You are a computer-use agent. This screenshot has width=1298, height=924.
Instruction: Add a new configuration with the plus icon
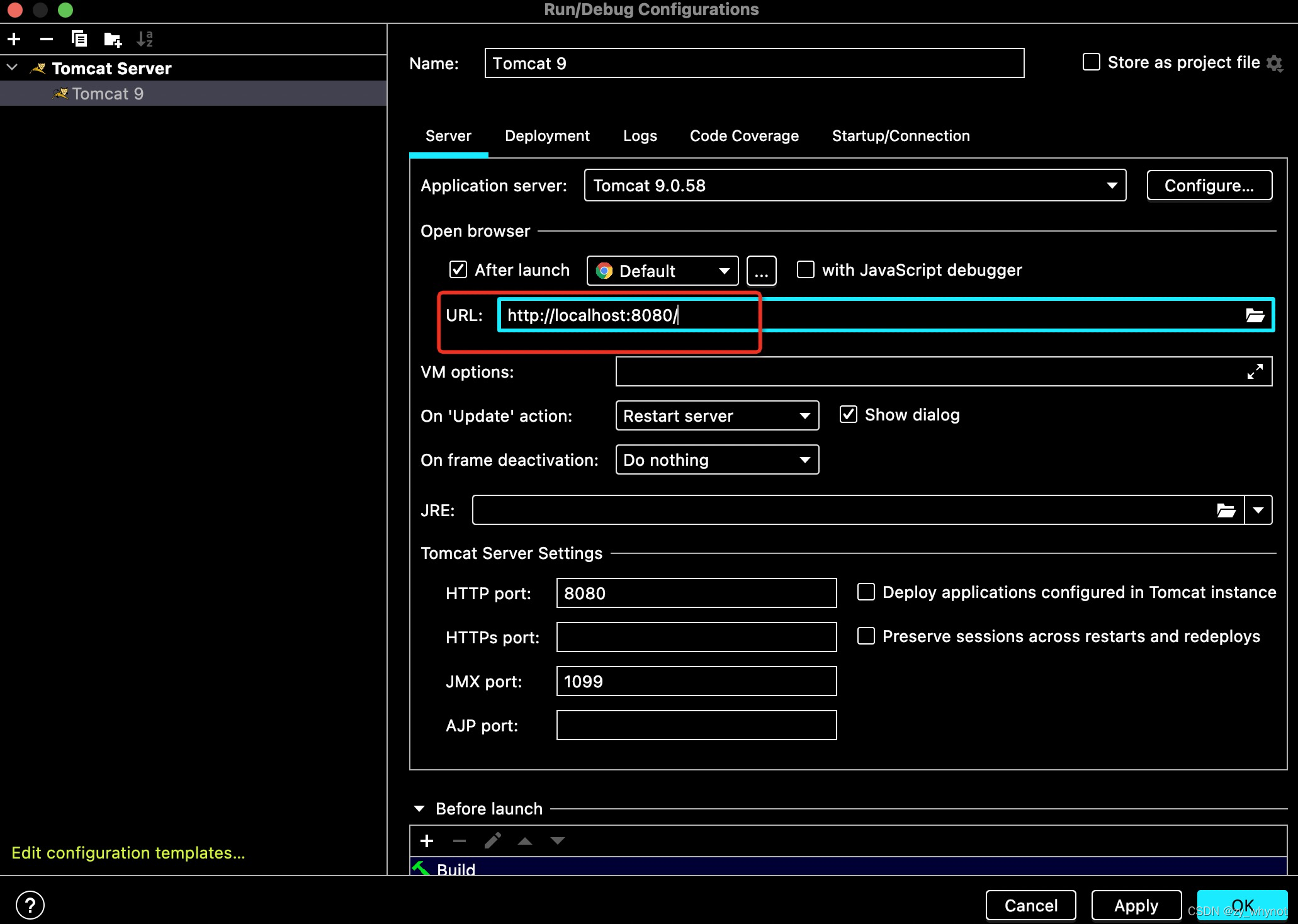(14, 40)
